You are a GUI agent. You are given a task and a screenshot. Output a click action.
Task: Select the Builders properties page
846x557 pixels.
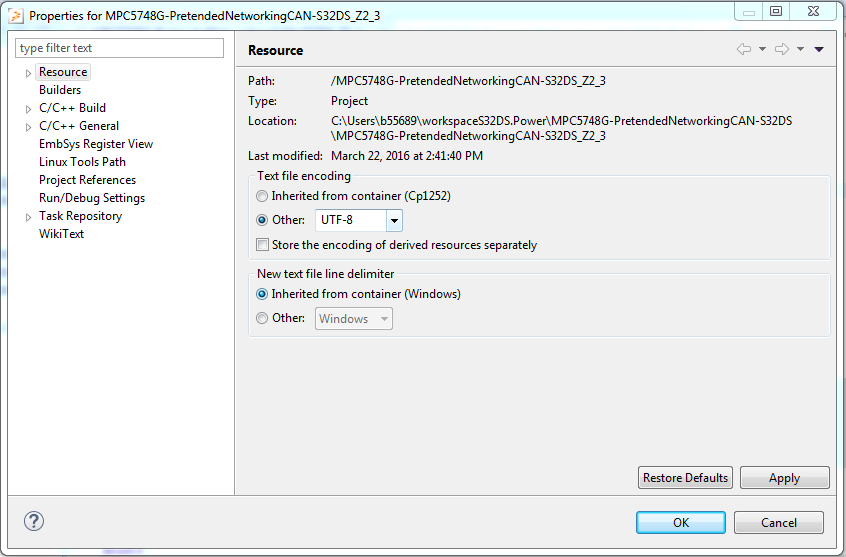coord(60,90)
